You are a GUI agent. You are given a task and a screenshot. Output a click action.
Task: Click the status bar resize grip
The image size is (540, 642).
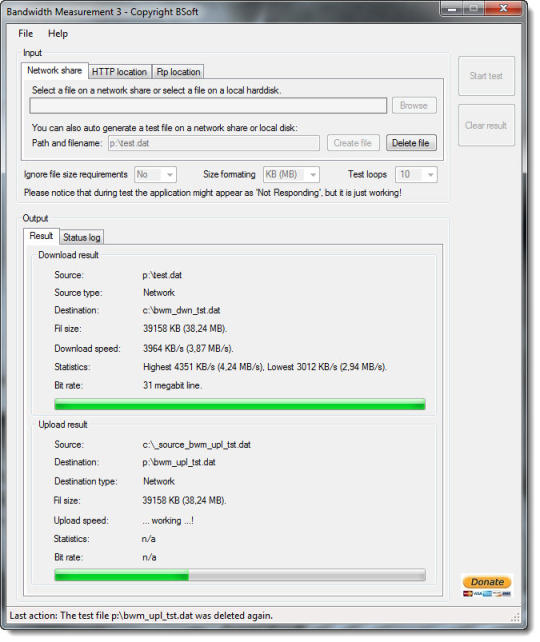pyautogui.click(x=515, y=617)
